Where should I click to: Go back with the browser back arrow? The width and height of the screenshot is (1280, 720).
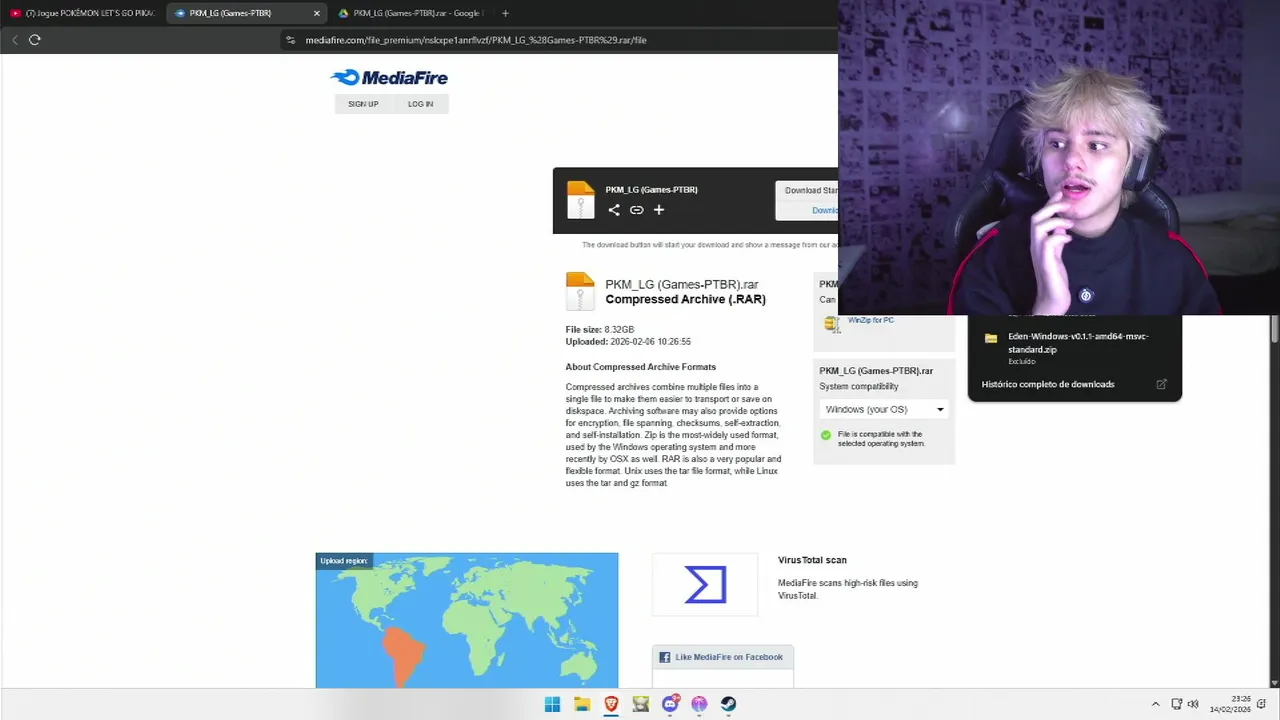tap(15, 40)
